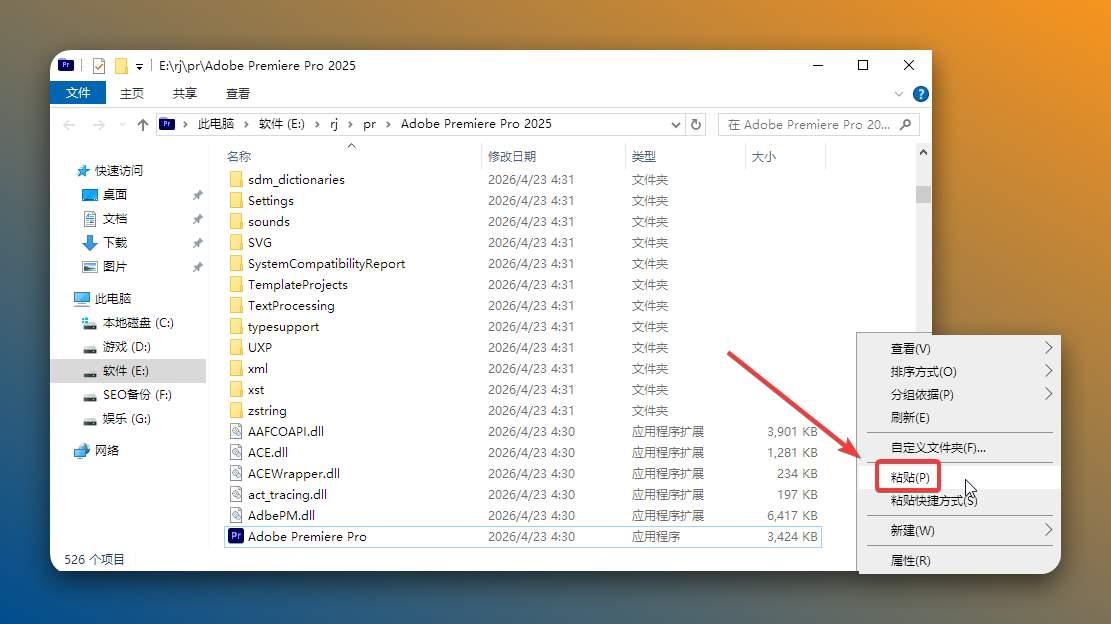Select the Adobe Premiere Pro application icon
This screenshot has width=1111, height=624.
(236, 536)
